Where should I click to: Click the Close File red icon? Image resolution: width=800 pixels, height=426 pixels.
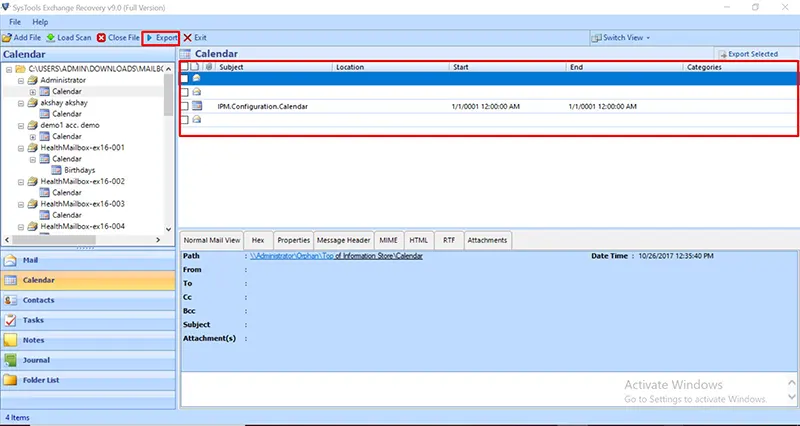coord(101,38)
